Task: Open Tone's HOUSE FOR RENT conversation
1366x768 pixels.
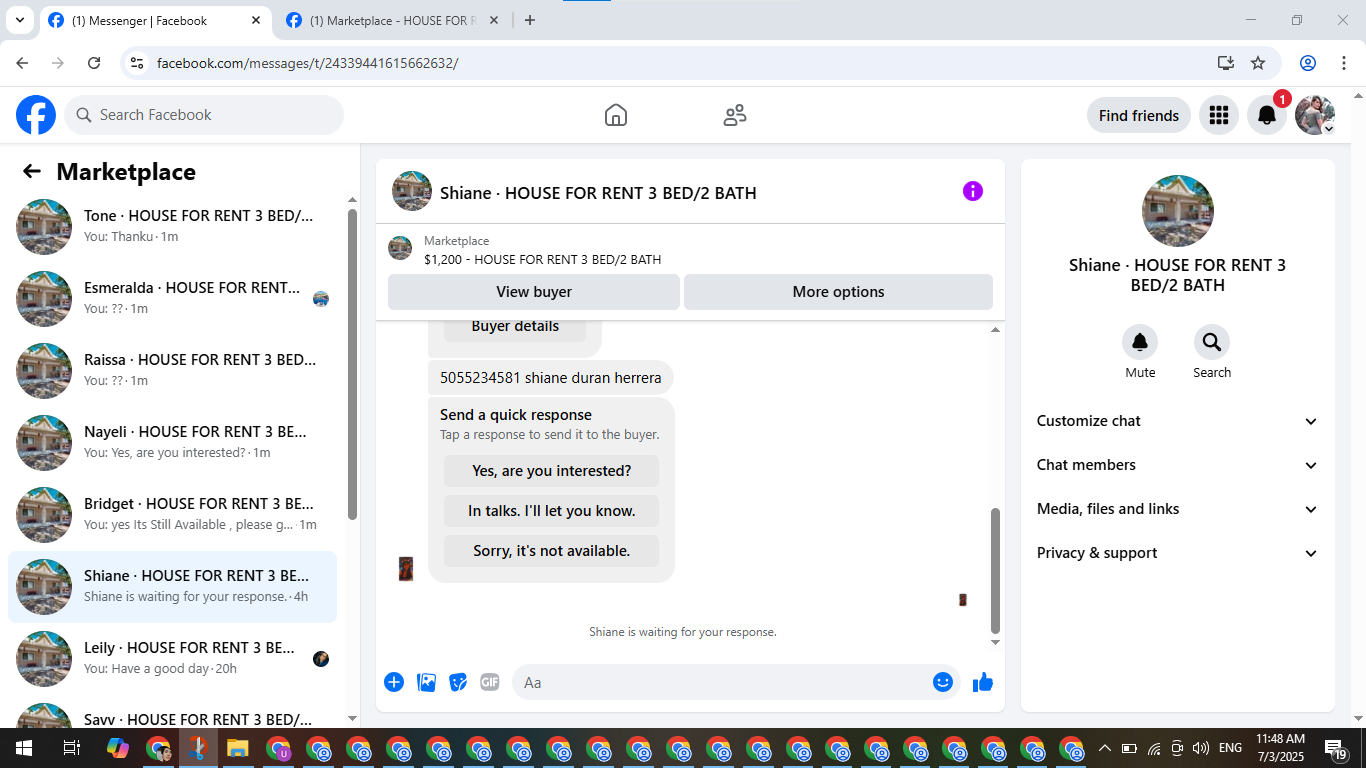Action: coord(172,227)
